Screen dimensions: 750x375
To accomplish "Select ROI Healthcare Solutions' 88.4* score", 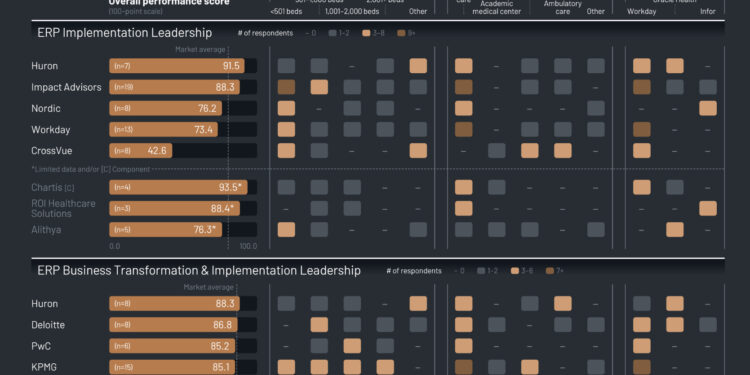I will (222, 209).
